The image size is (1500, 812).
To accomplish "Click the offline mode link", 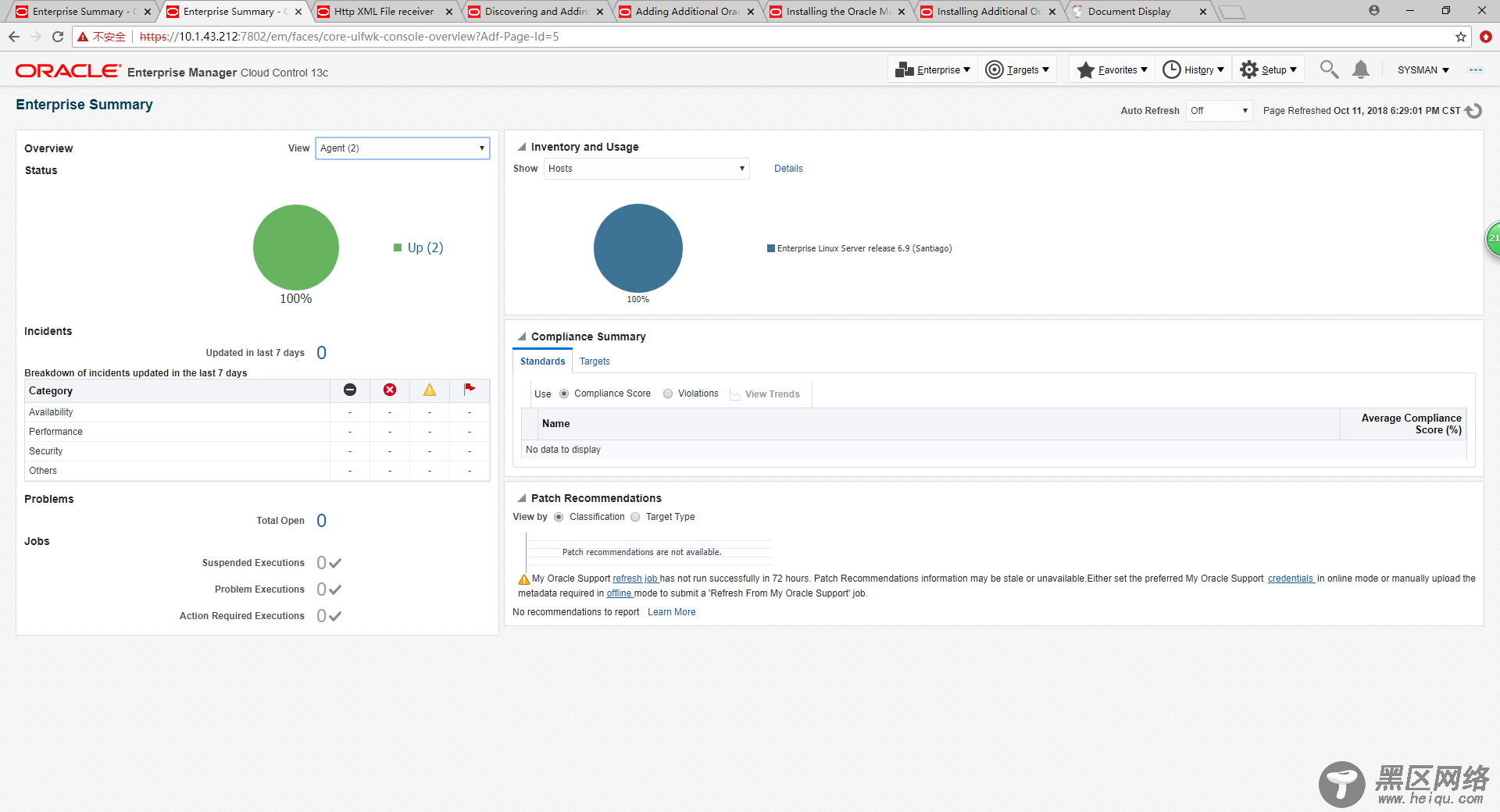I will click(619, 593).
